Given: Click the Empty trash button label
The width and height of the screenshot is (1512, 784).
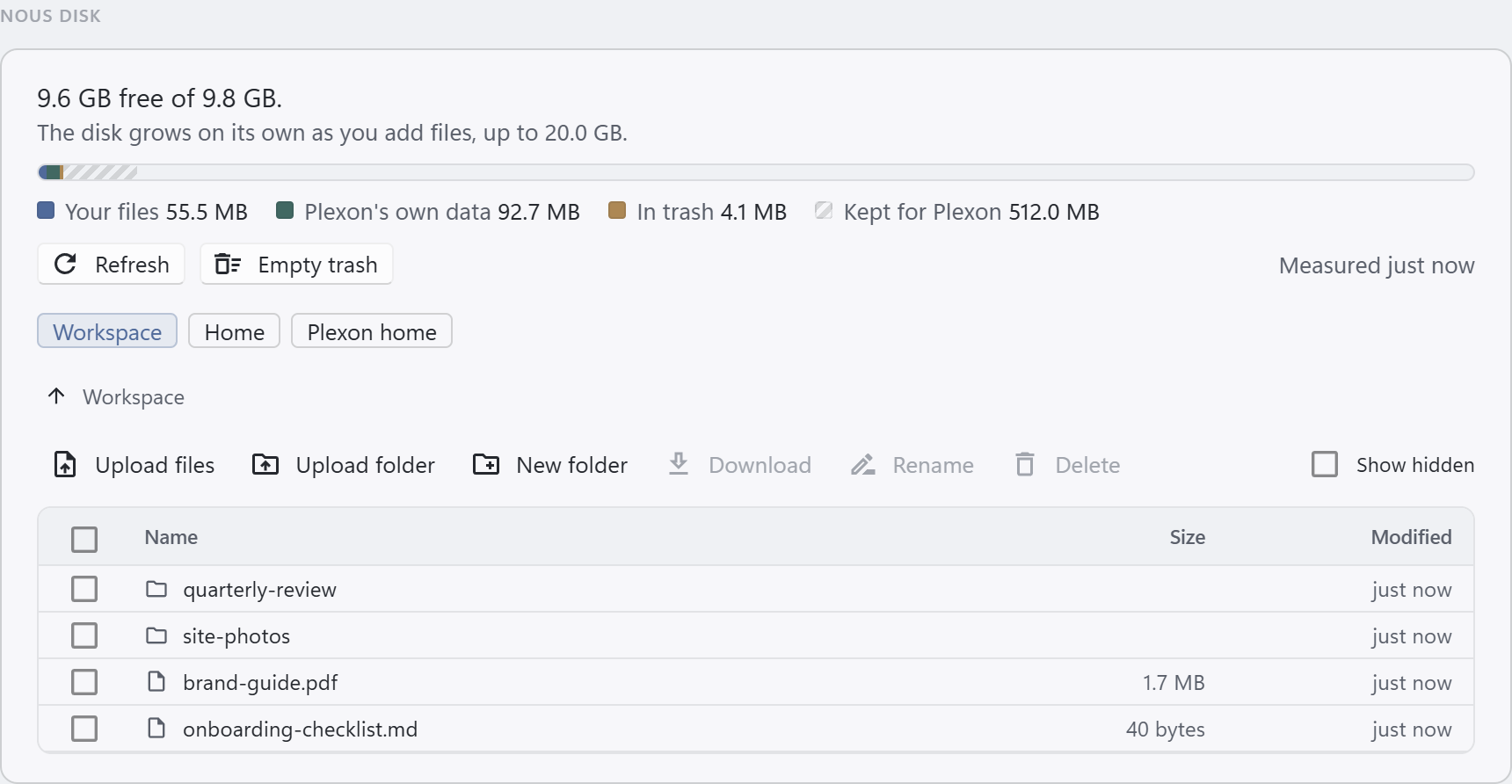Looking at the screenshot, I should [x=317, y=265].
